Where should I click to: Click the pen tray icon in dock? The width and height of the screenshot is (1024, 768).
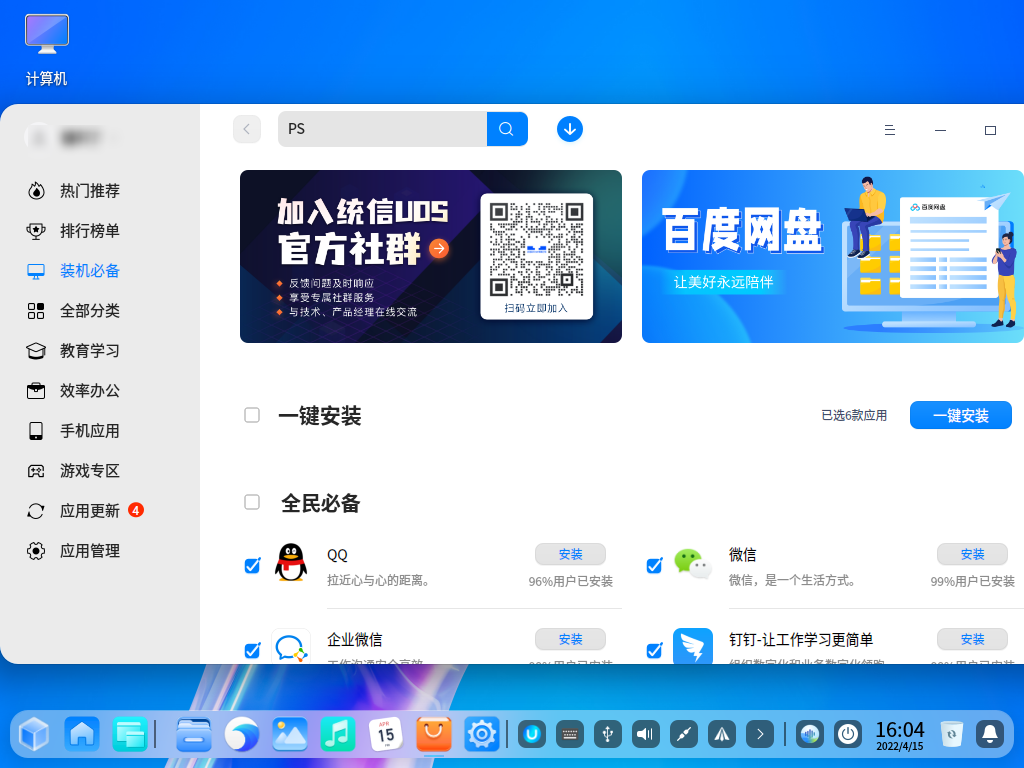(684, 735)
